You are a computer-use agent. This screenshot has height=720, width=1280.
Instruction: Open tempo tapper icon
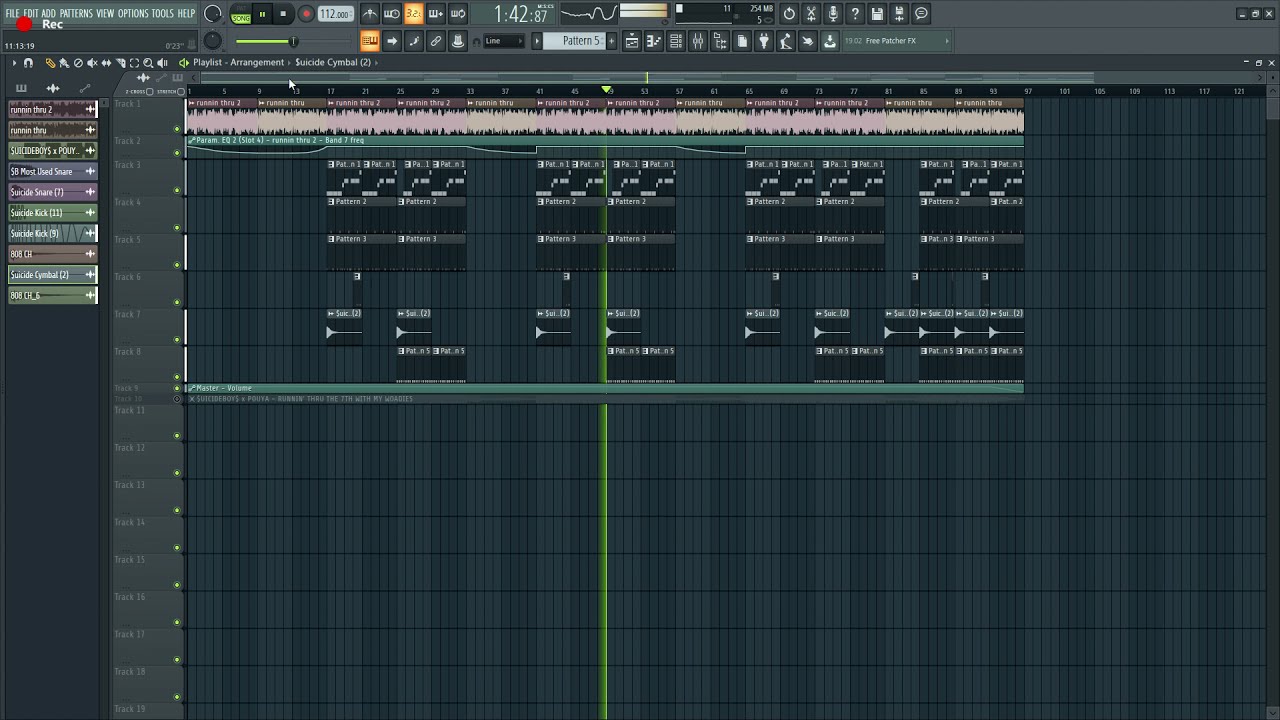pyautogui.click(x=786, y=41)
